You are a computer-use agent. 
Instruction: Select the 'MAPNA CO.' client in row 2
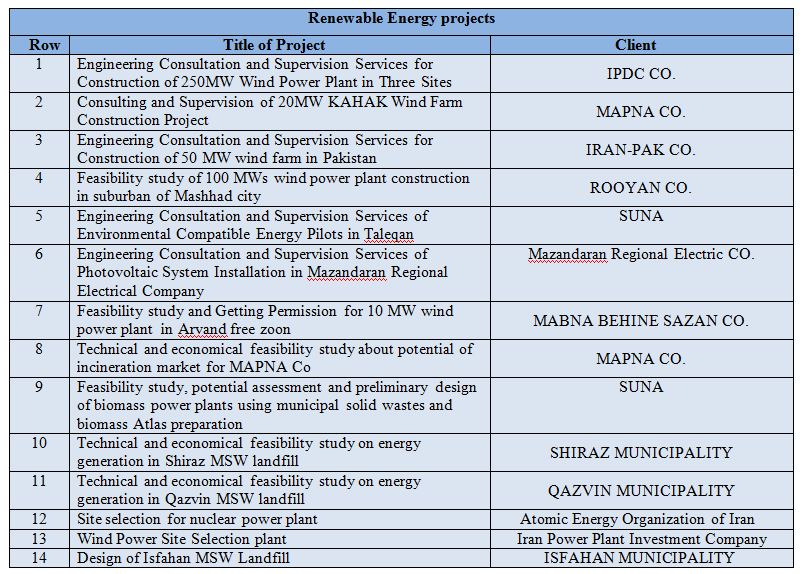click(641, 112)
